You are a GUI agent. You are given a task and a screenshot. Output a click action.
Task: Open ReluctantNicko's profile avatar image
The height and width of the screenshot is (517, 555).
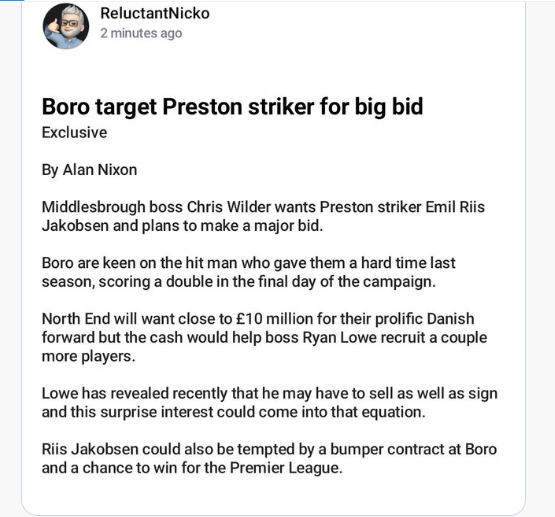[x=66, y=26]
